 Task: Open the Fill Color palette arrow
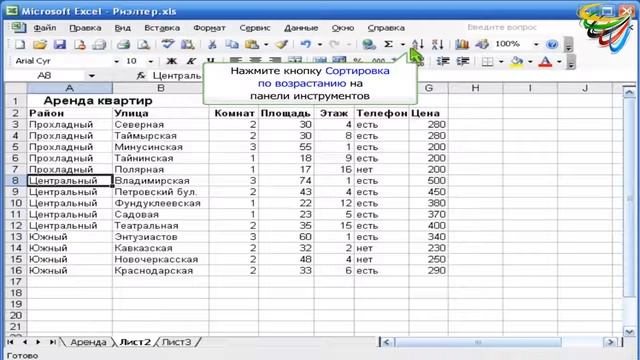point(530,61)
